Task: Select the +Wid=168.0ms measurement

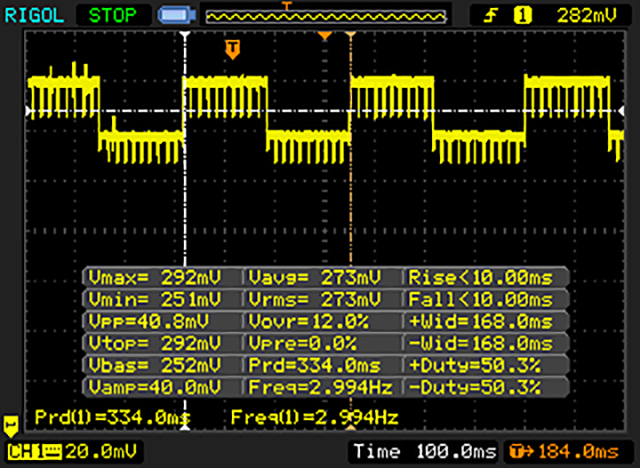Action: (480, 322)
